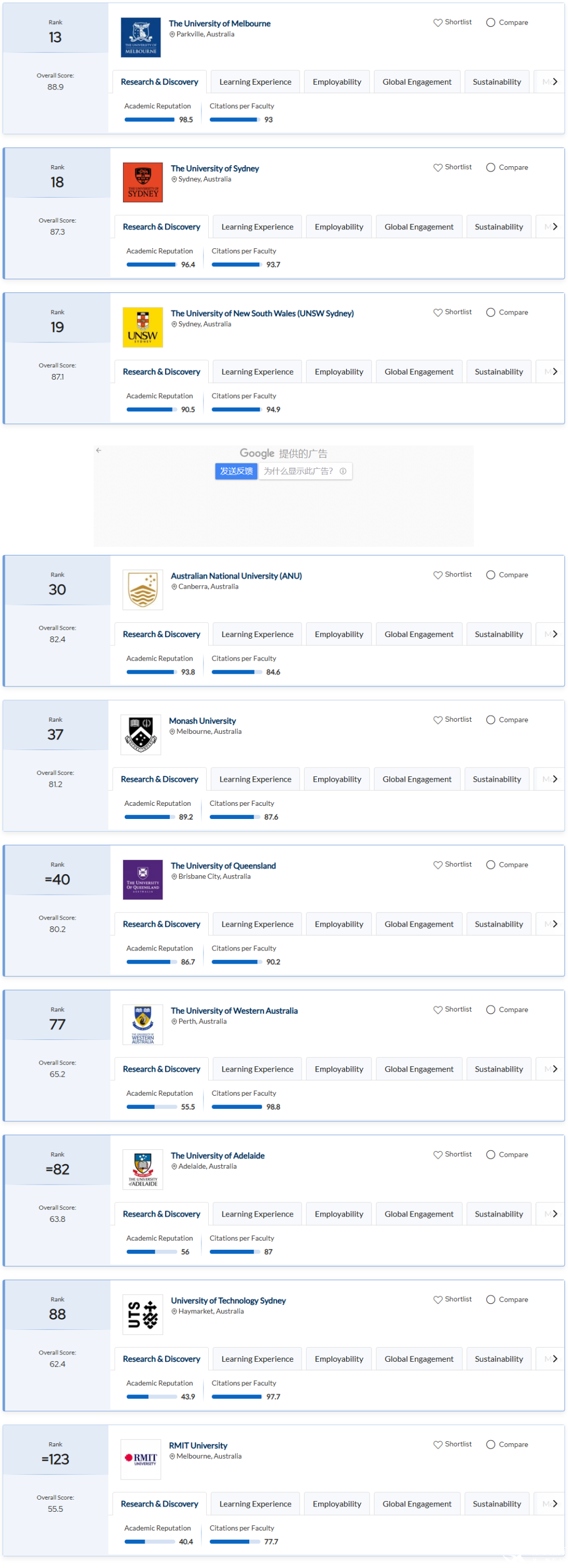Click the University of Western Australia logo
568x1568 pixels.
(x=143, y=1024)
